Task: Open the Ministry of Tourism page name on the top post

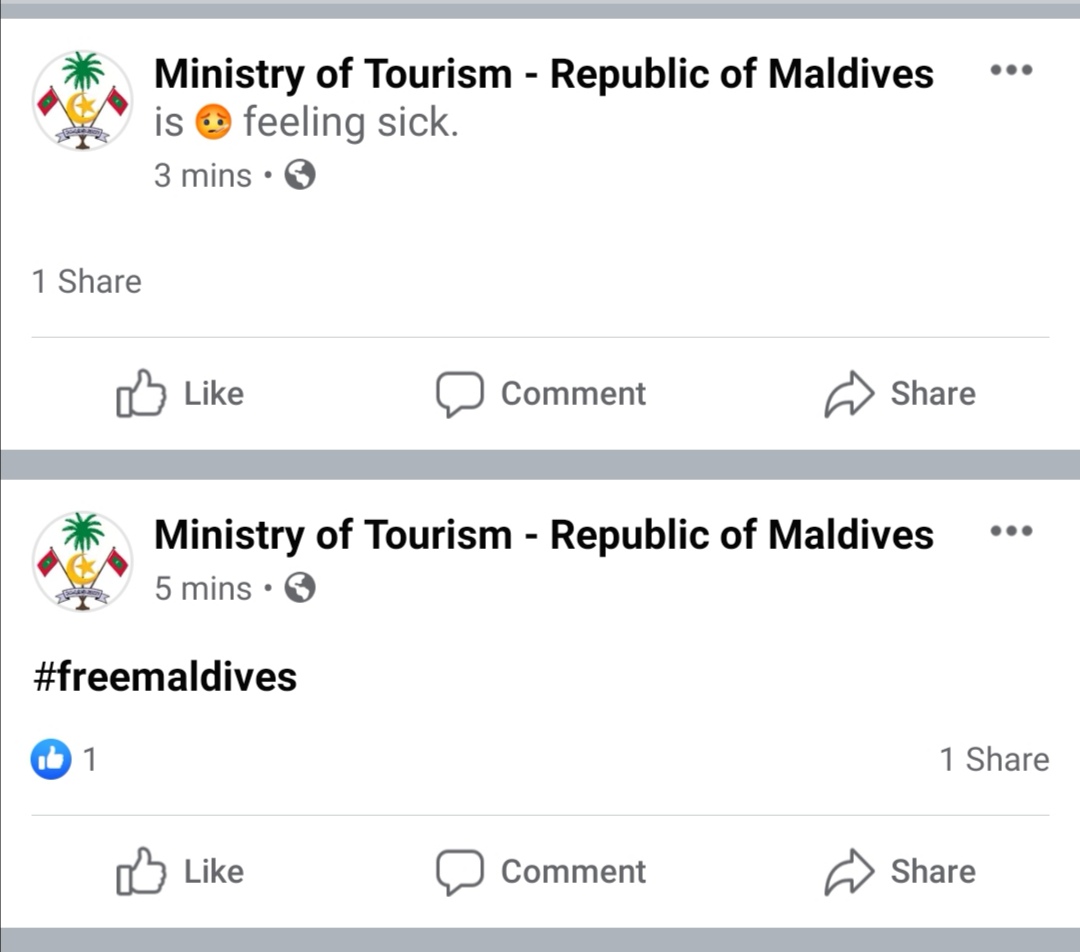Action: tap(543, 74)
